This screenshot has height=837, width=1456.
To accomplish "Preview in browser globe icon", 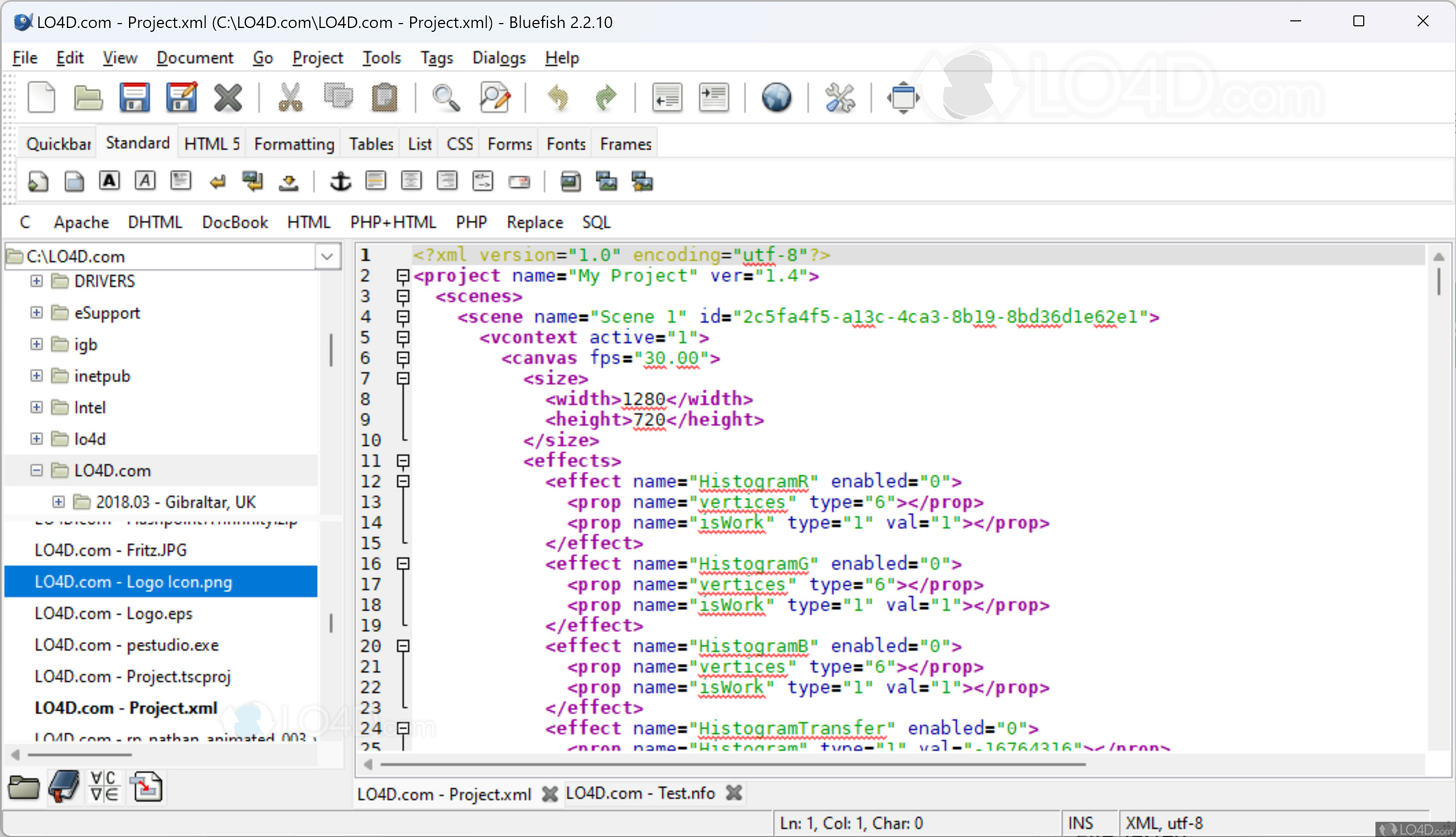I will point(776,97).
